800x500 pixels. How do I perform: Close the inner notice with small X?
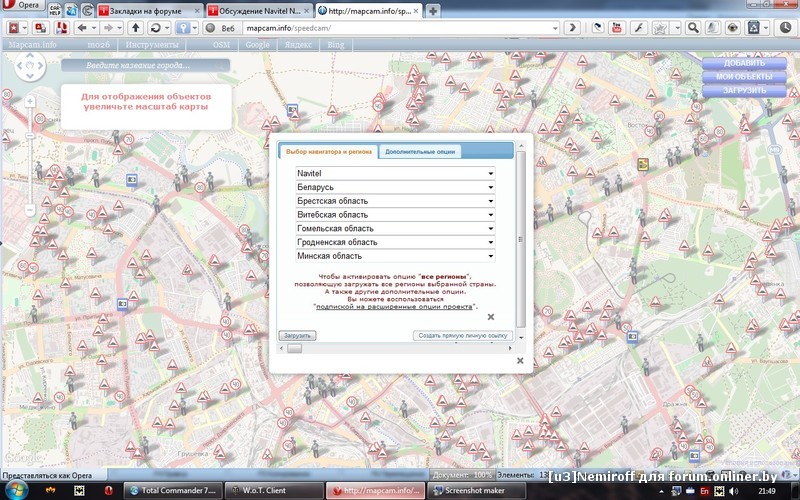coord(491,317)
